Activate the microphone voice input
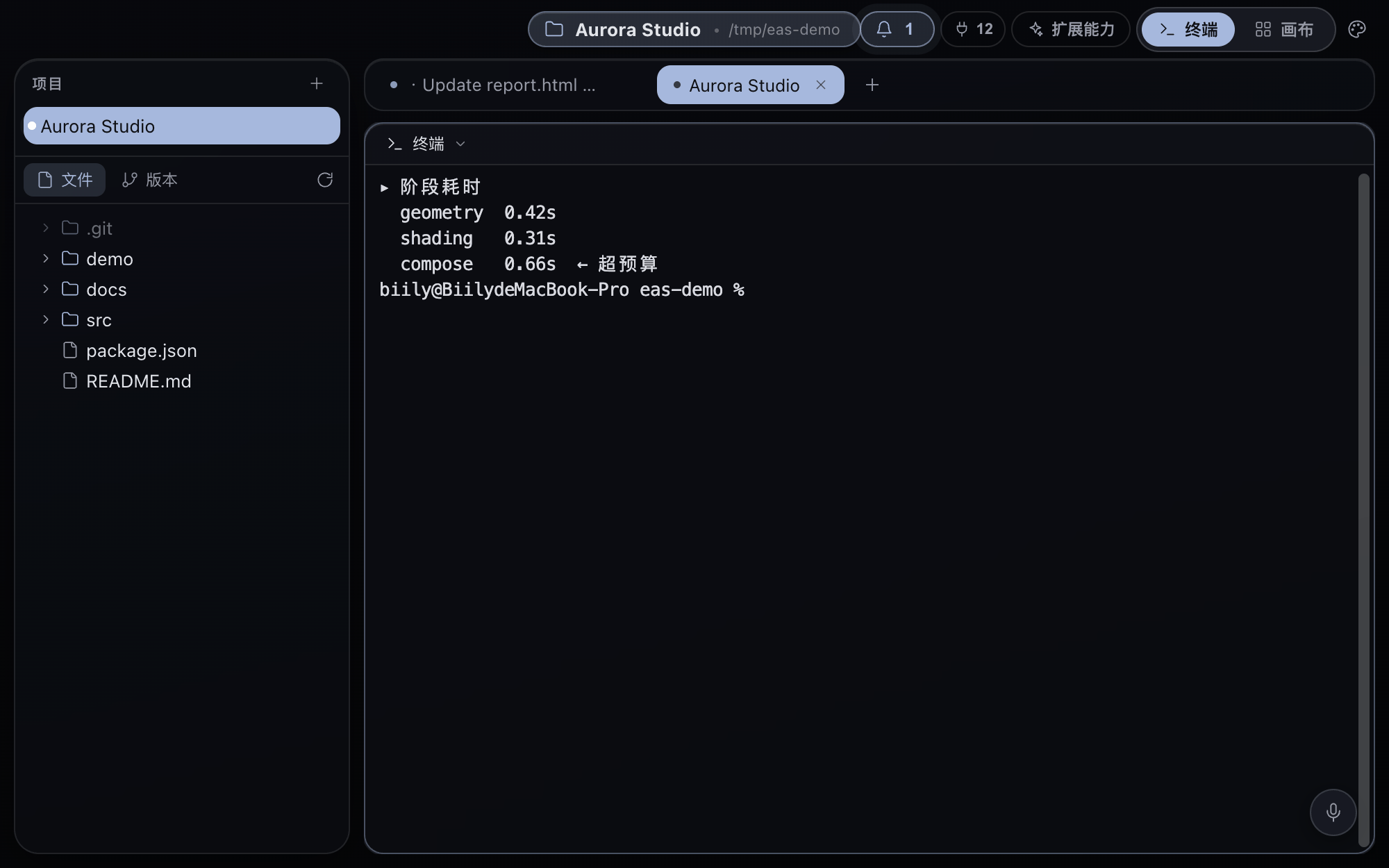 pyautogui.click(x=1333, y=812)
